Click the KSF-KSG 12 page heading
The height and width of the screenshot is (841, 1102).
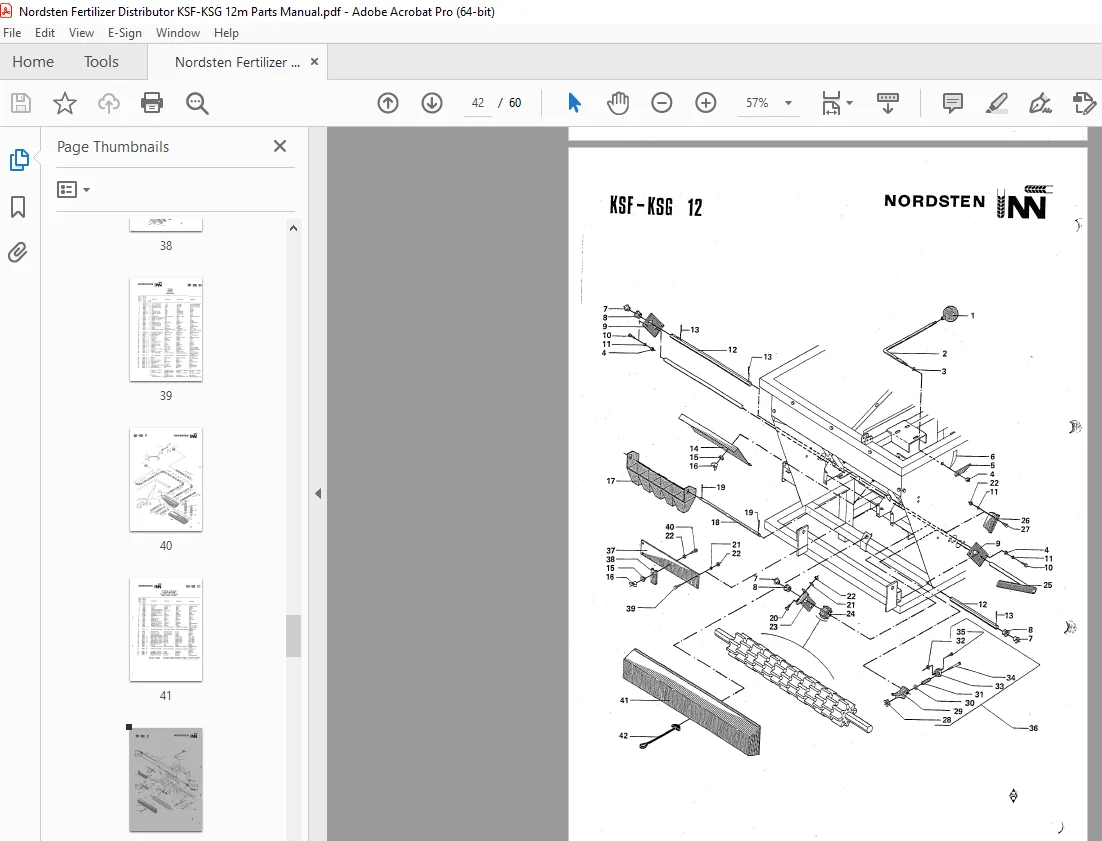(655, 207)
